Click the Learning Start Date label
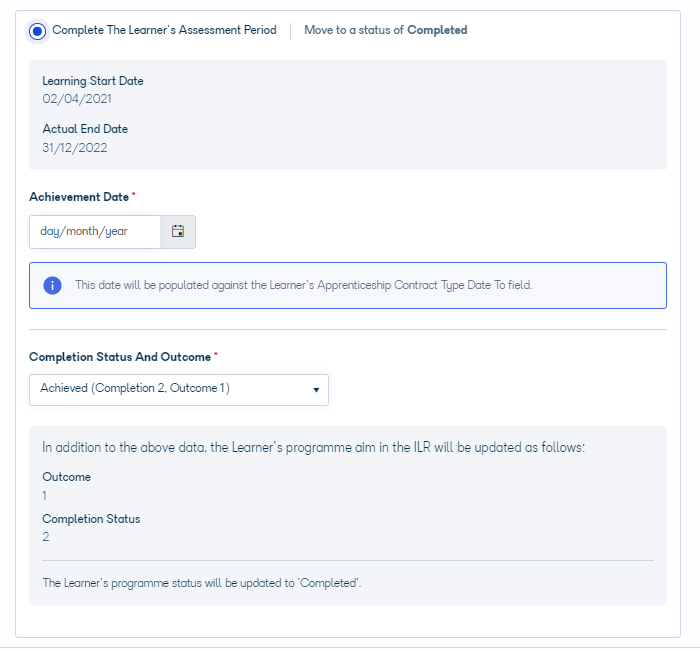 coord(93,81)
